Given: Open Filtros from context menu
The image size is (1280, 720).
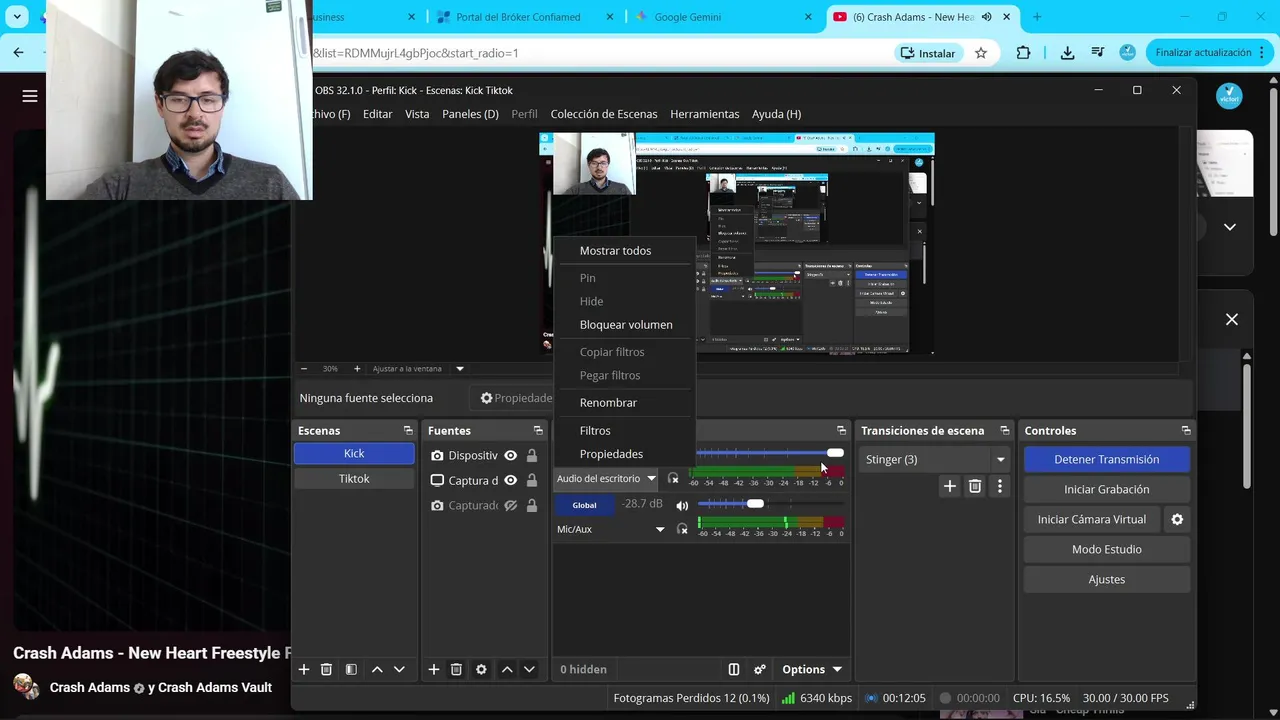Looking at the screenshot, I should [595, 430].
